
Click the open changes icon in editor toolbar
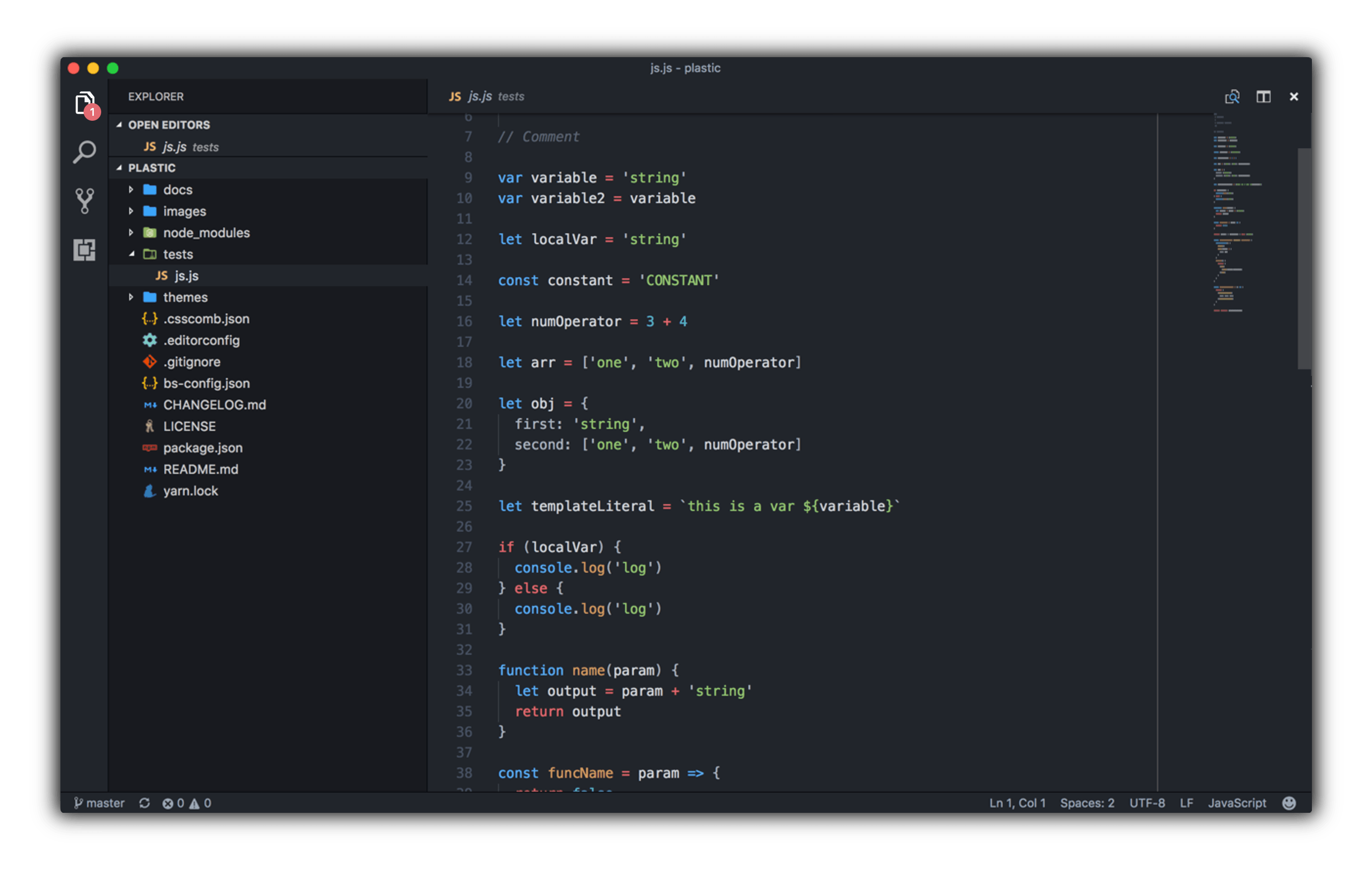click(x=1232, y=97)
